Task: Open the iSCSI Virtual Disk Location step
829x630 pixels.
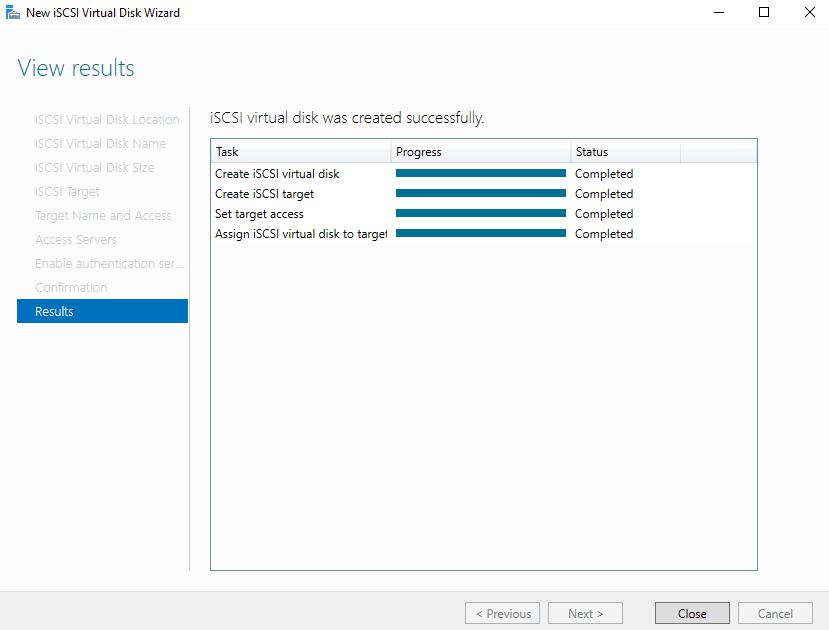Action: pos(107,119)
